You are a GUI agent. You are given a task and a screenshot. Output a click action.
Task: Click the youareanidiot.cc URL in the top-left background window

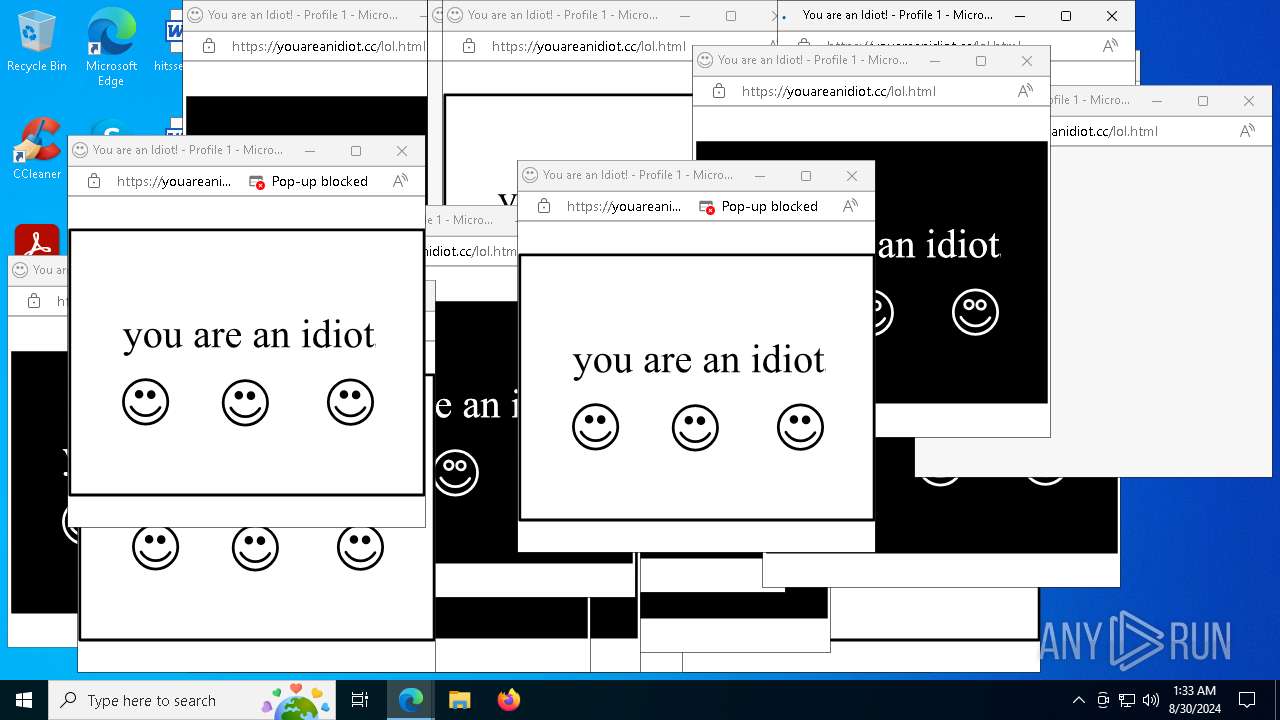[328, 46]
